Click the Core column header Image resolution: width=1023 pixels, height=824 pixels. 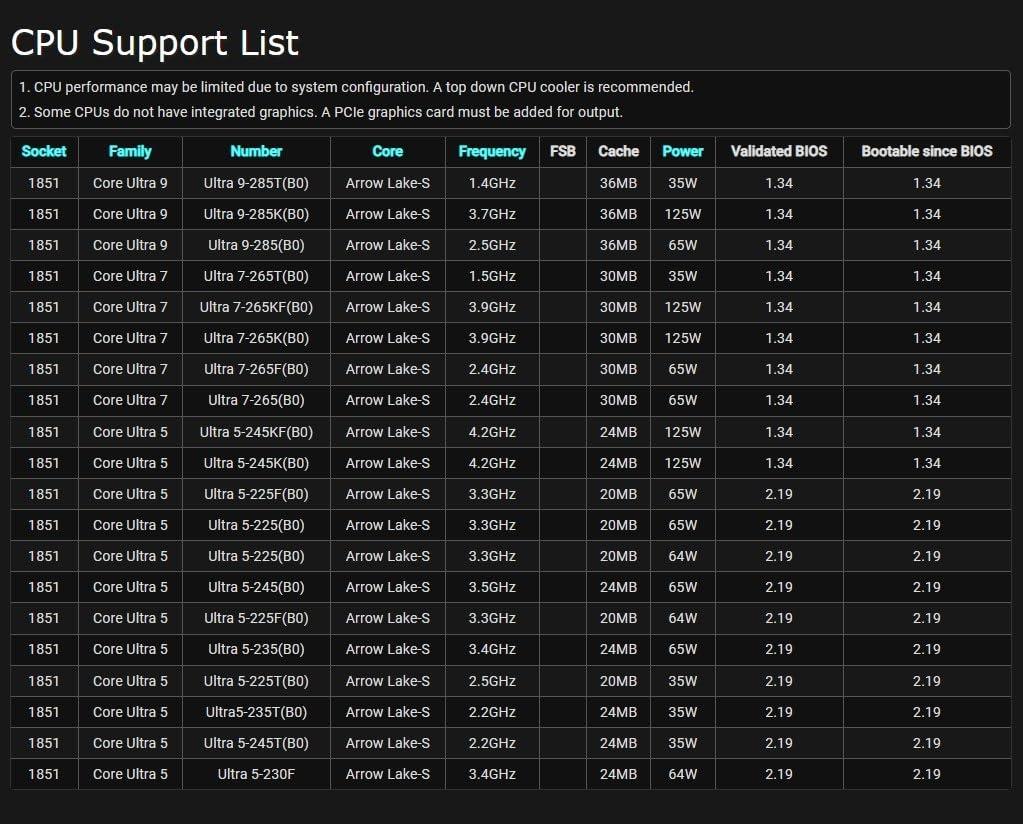[387, 151]
